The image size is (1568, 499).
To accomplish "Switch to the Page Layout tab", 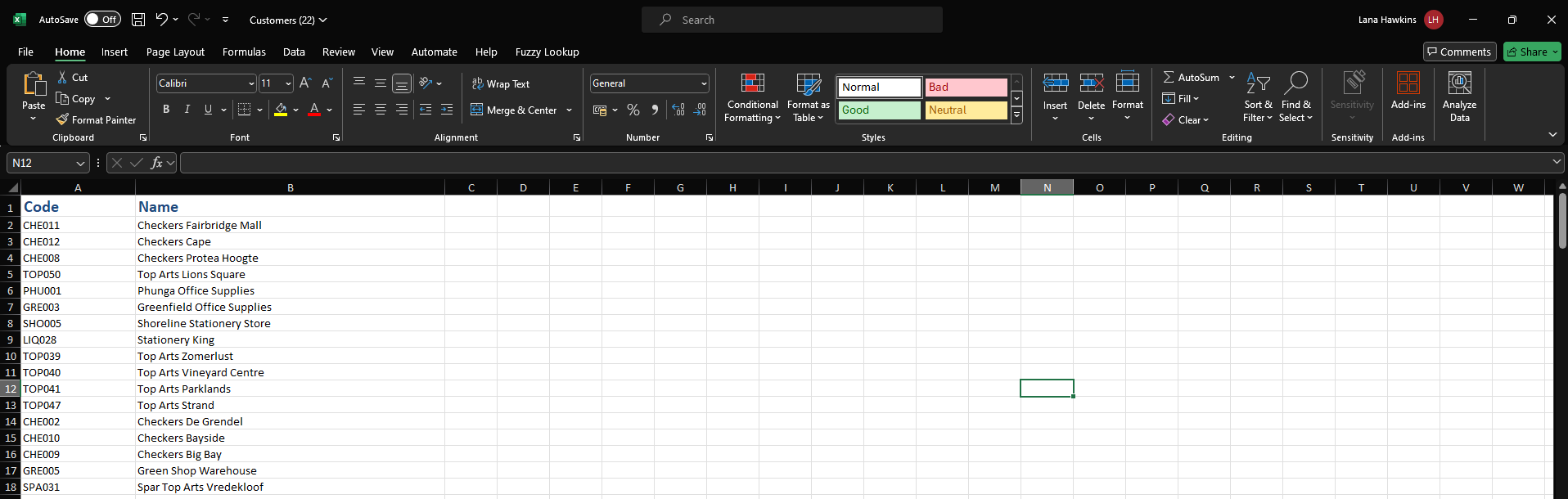I will (175, 52).
